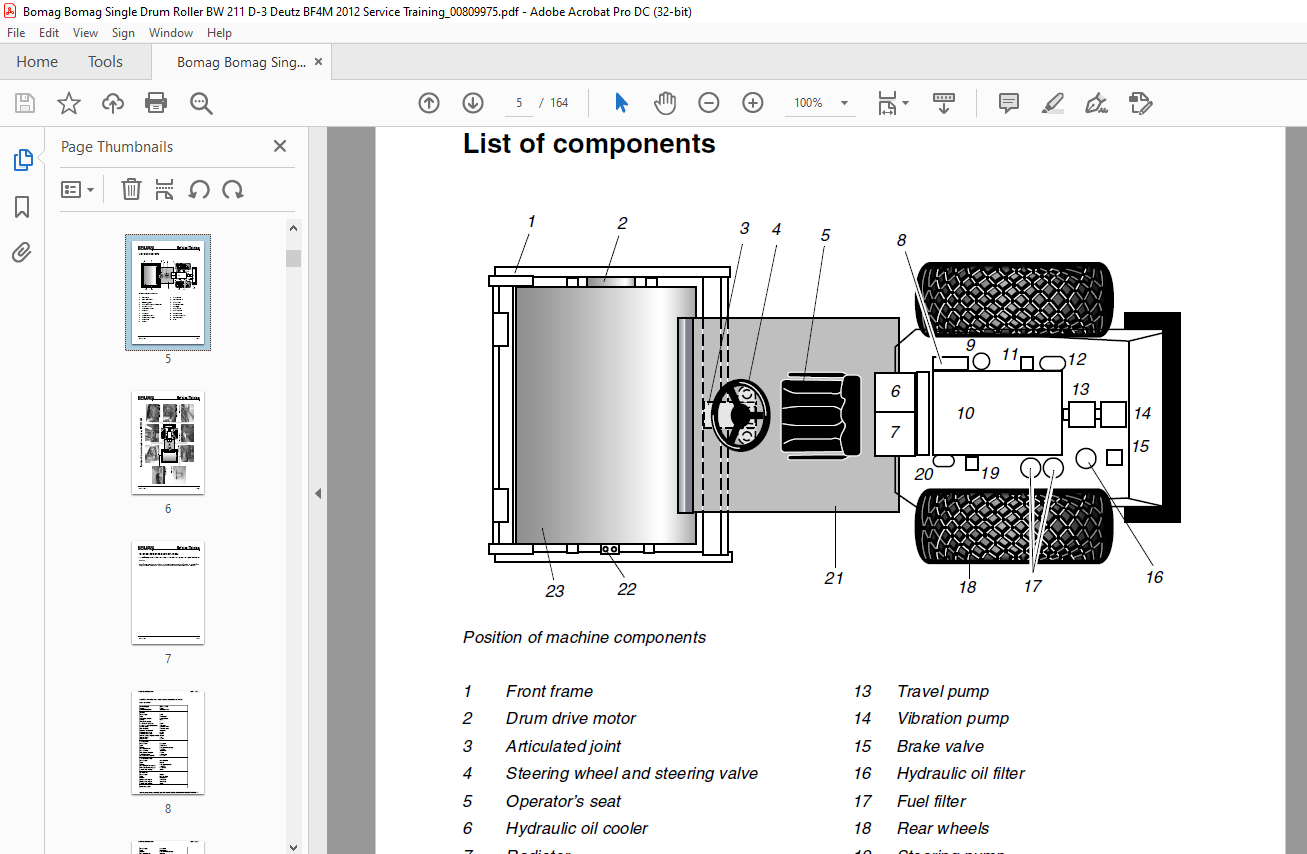The image size is (1307, 854).
Task: Toggle scrolling mode keyboard icon
Action: pyautogui.click(x=944, y=103)
